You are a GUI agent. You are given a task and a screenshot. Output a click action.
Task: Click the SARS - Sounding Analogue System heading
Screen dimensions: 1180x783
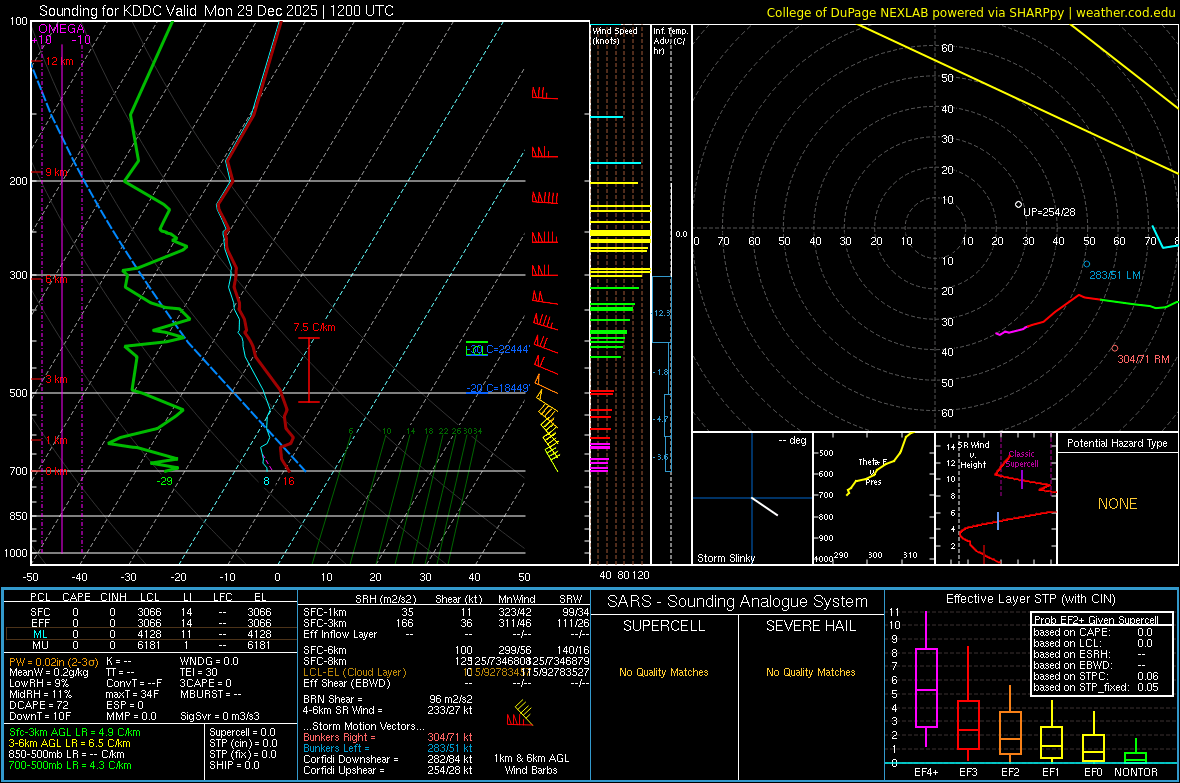tap(738, 602)
